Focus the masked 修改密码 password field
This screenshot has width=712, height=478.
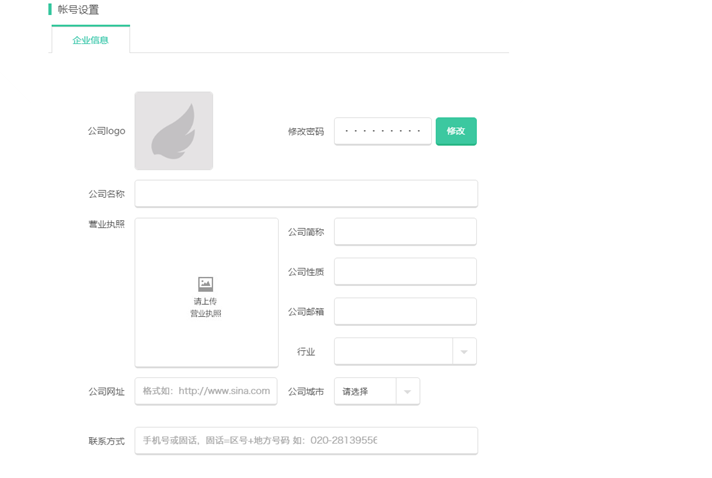[x=382, y=131]
